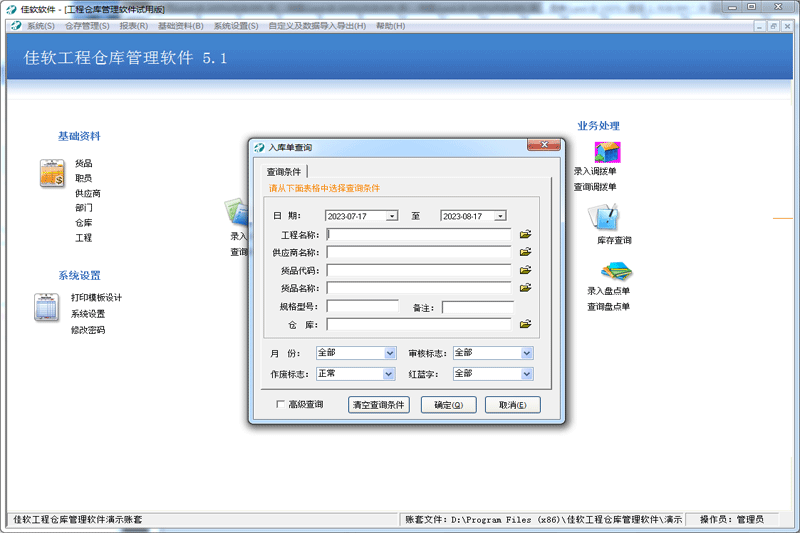The height and width of the screenshot is (533, 800).
Task: Enable the 高级查询 checkbox
Action: tap(280, 404)
